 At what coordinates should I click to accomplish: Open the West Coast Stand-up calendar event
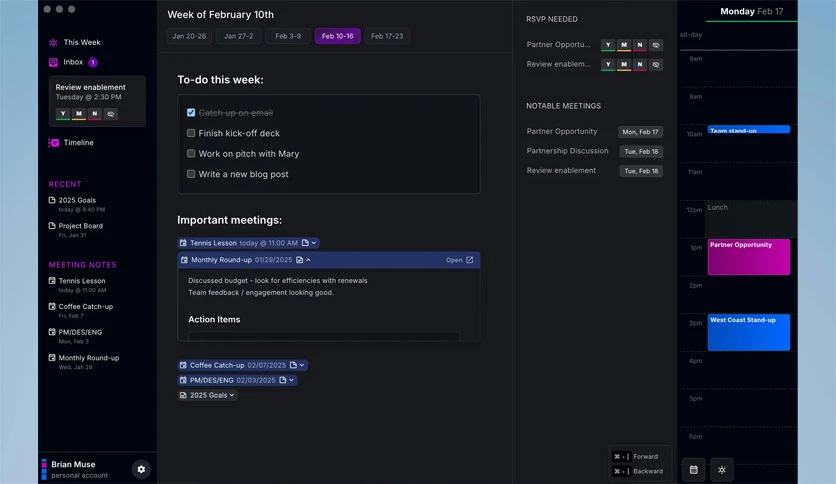click(x=749, y=333)
